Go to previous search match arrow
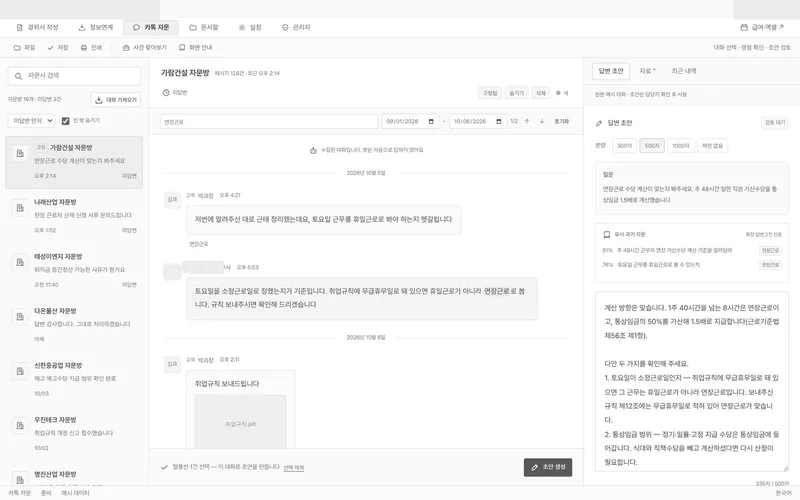The width and height of the screenshot is (800, 500). click(527, 121)
